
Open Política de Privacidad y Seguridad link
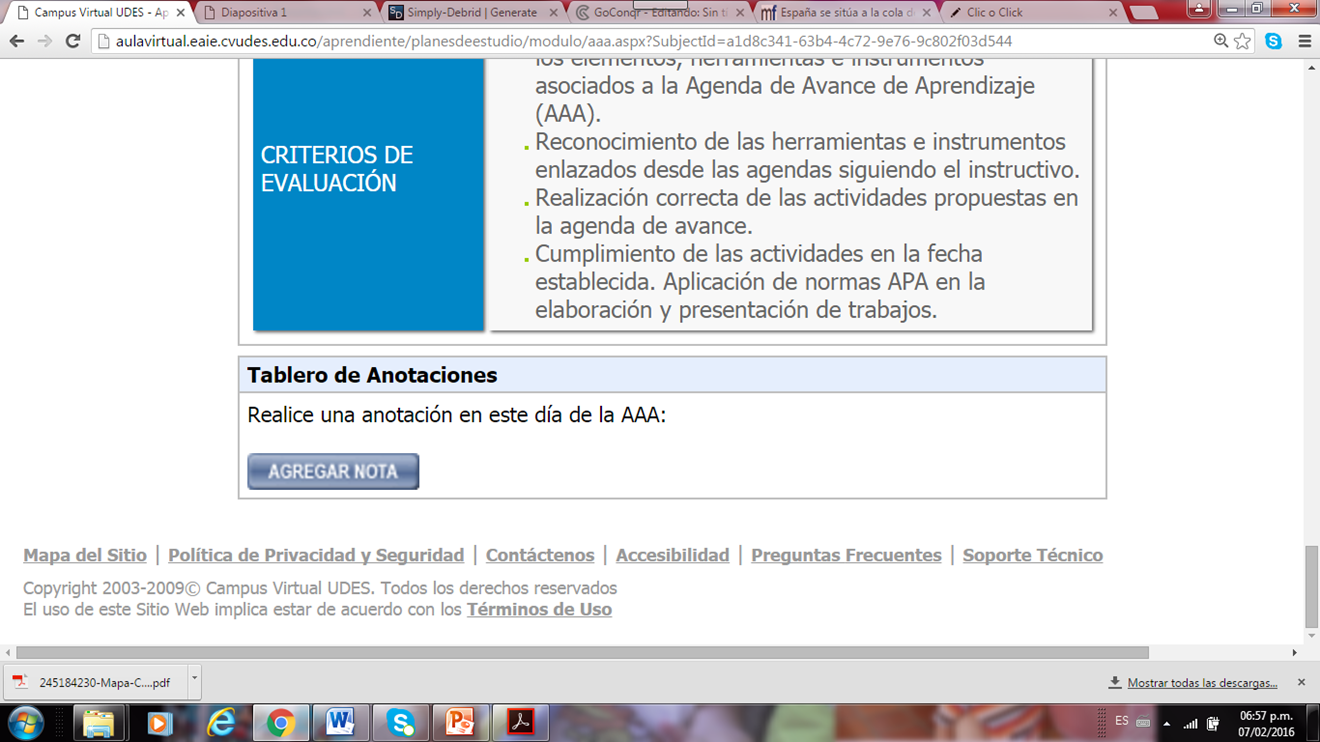click(x=316, y=555)
